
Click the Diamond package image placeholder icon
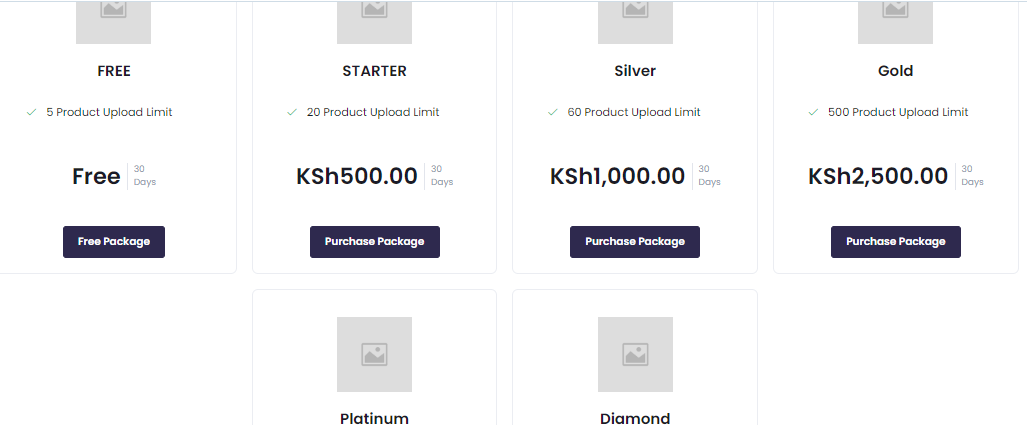coord(635,354)
